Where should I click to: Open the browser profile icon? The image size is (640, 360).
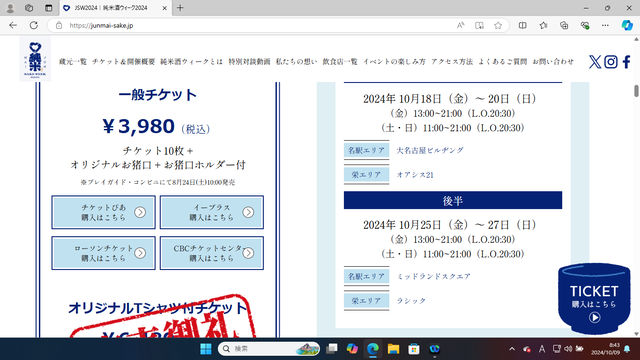point(10,8)
